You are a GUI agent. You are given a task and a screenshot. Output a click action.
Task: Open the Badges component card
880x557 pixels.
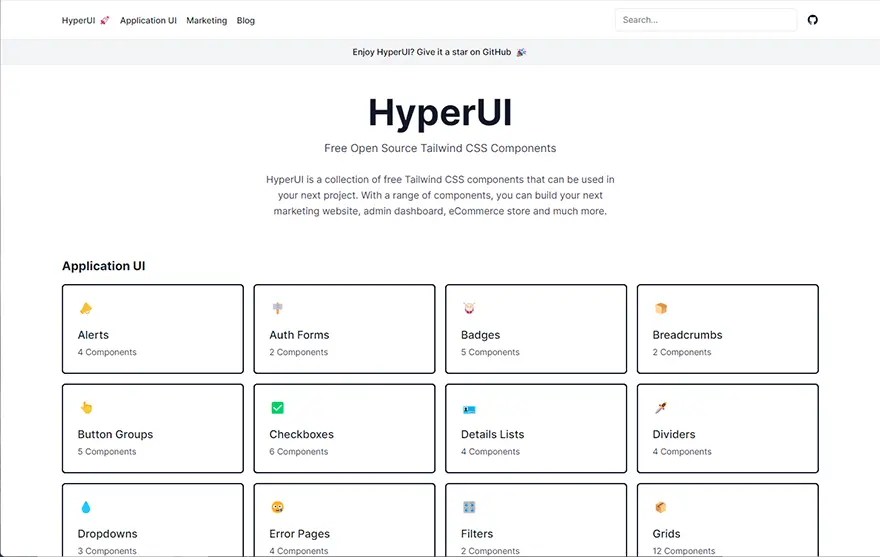coord(536,328)
